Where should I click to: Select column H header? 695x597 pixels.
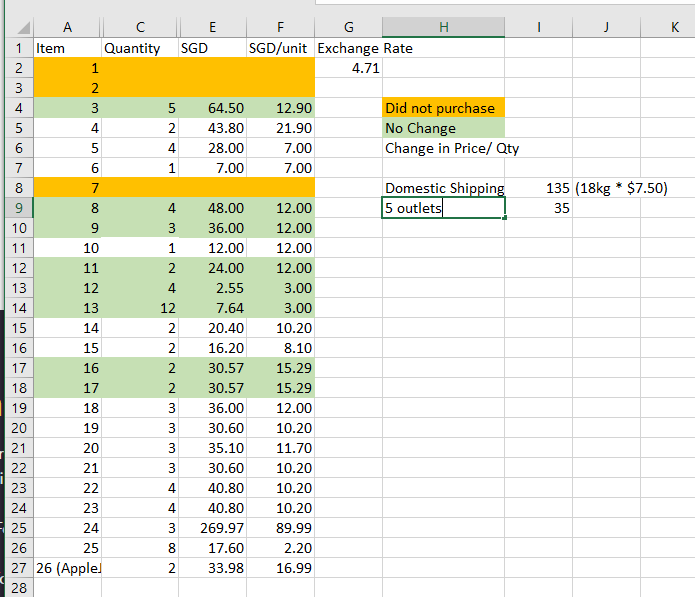(x=443, y=27)
